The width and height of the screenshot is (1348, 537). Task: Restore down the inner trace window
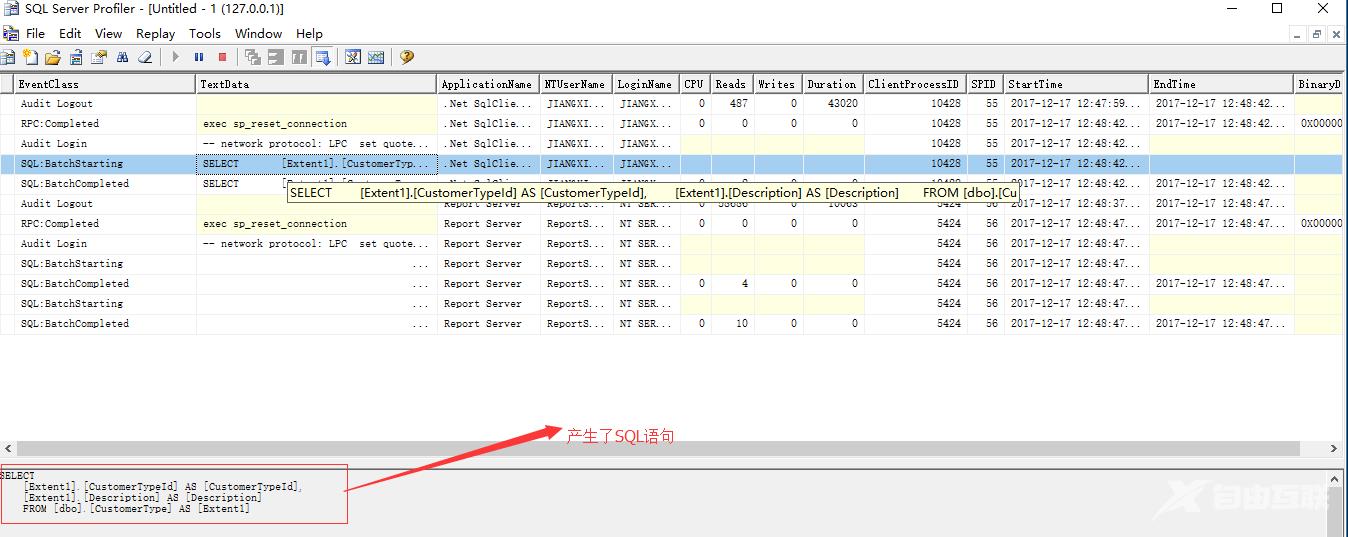tap(1317, 33)
